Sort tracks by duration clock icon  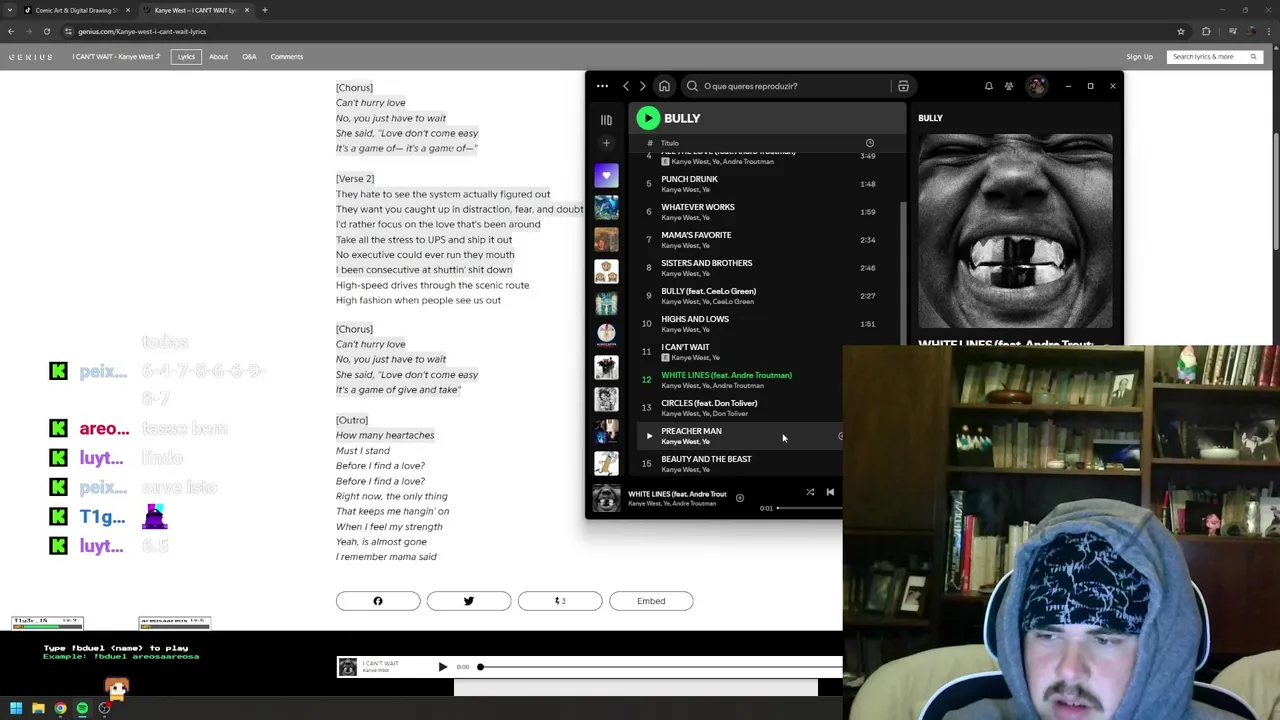point(869,143)
